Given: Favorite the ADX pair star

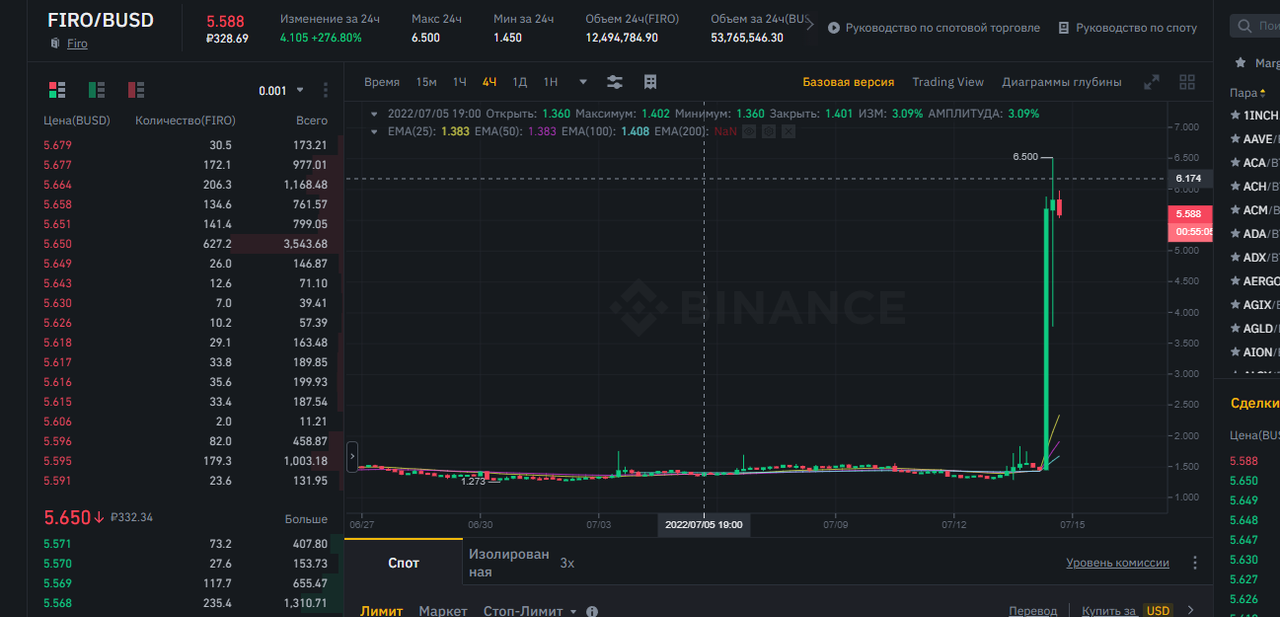Looking at the screenshot, I should point(1236,257).
